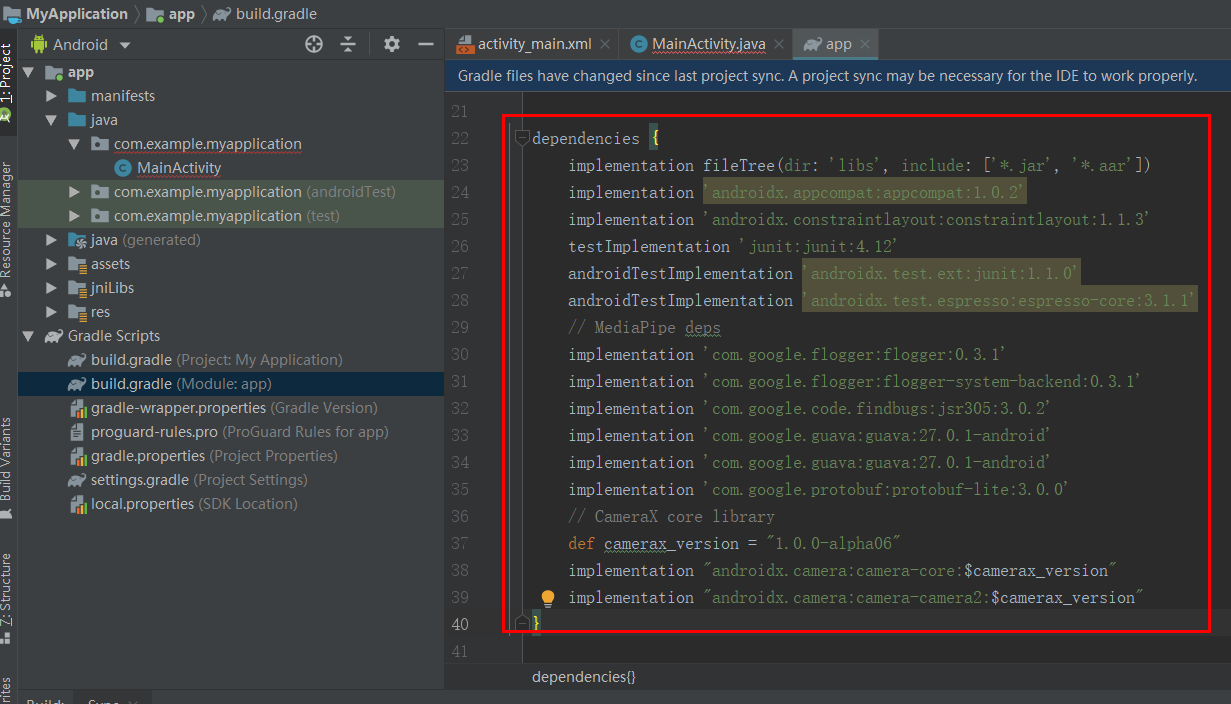Close the app editor tab
Screen dimensions: 1231x704
click(865, 44)
